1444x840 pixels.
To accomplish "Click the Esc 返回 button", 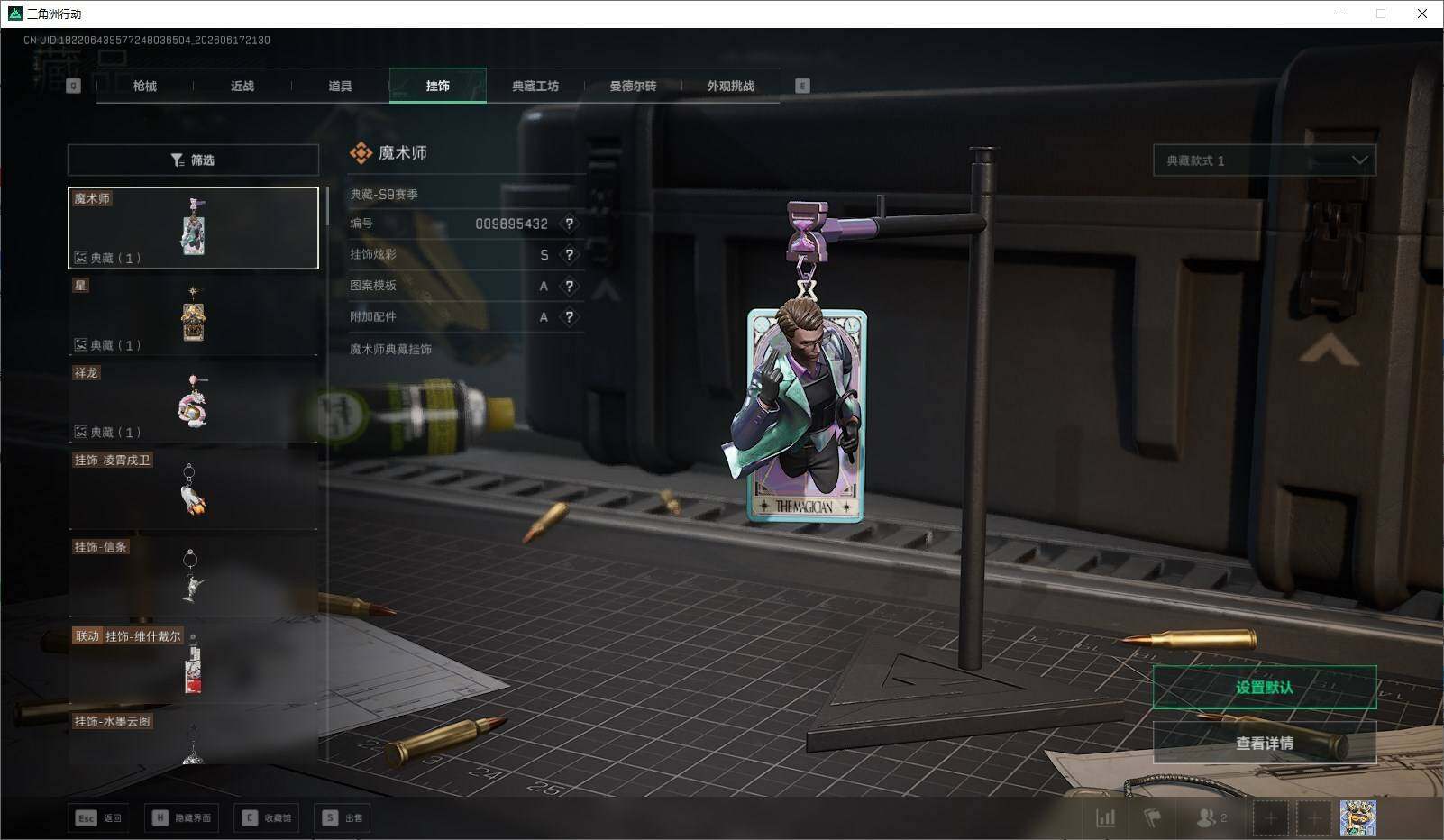I will (x=98, y=817).
